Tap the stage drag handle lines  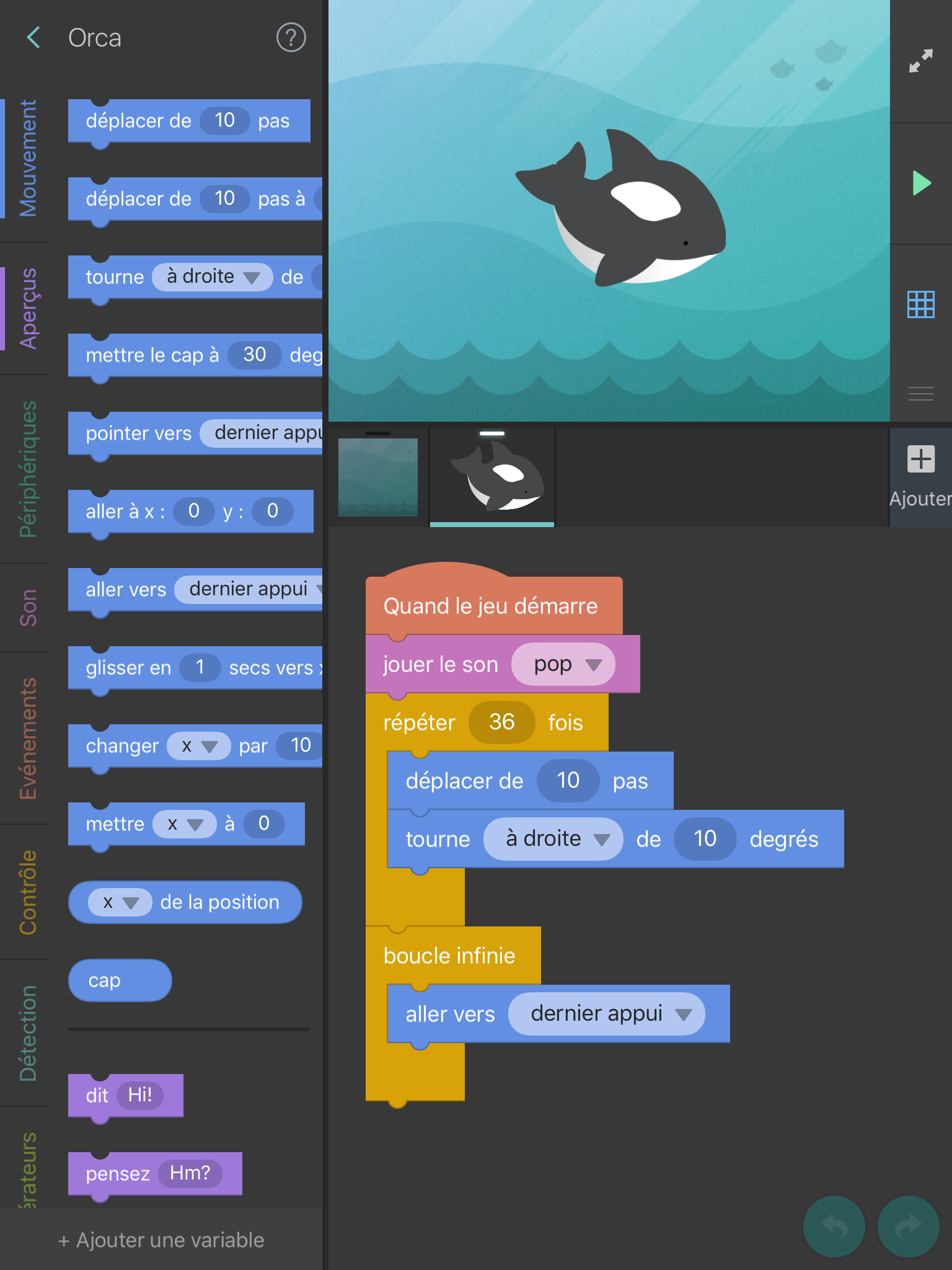(x=920, y=394)
